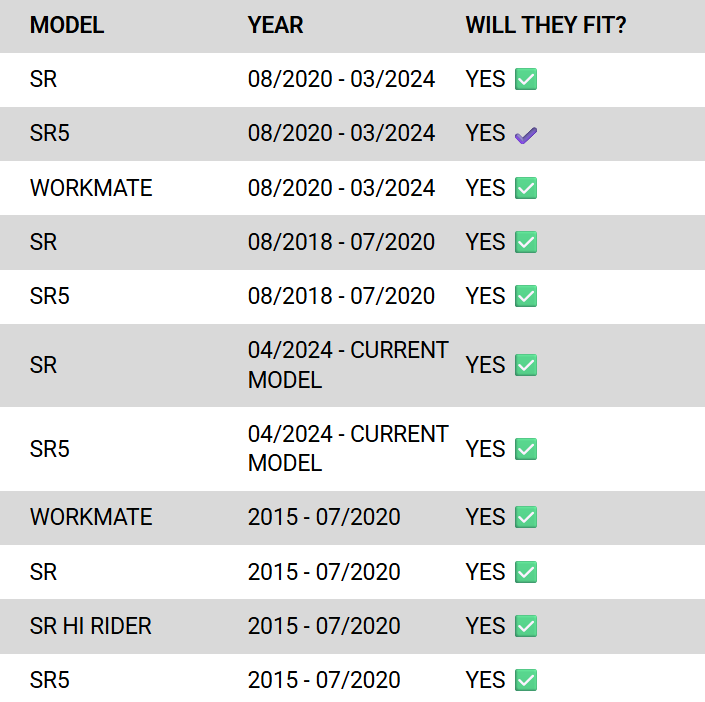Click the WORKMATE model name dated 08/2020 - 03/2024
The height and width of the screenshot is (702, 705).
point(91,188)
